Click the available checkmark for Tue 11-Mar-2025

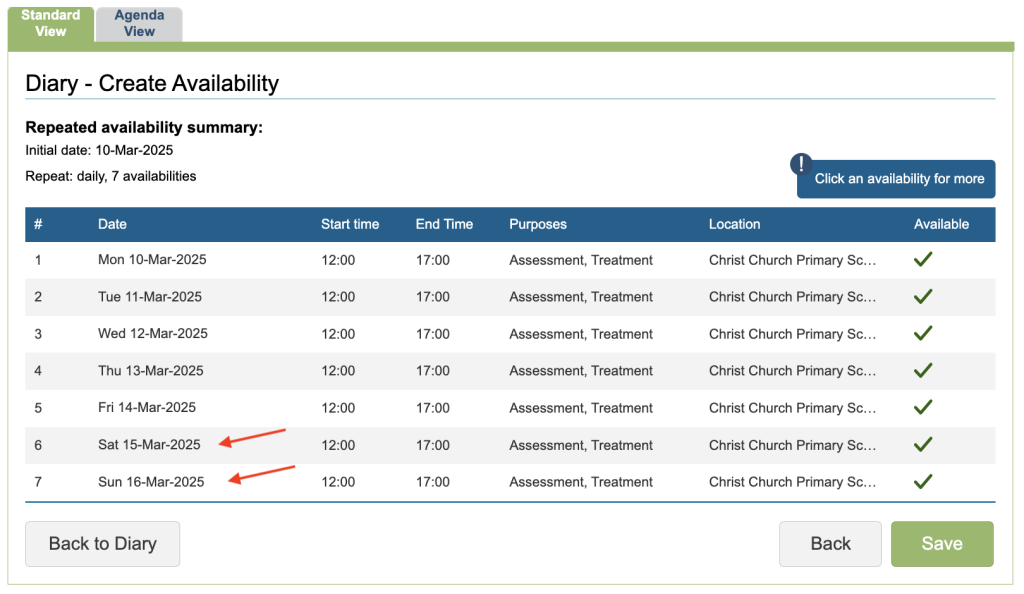(923, 297)
